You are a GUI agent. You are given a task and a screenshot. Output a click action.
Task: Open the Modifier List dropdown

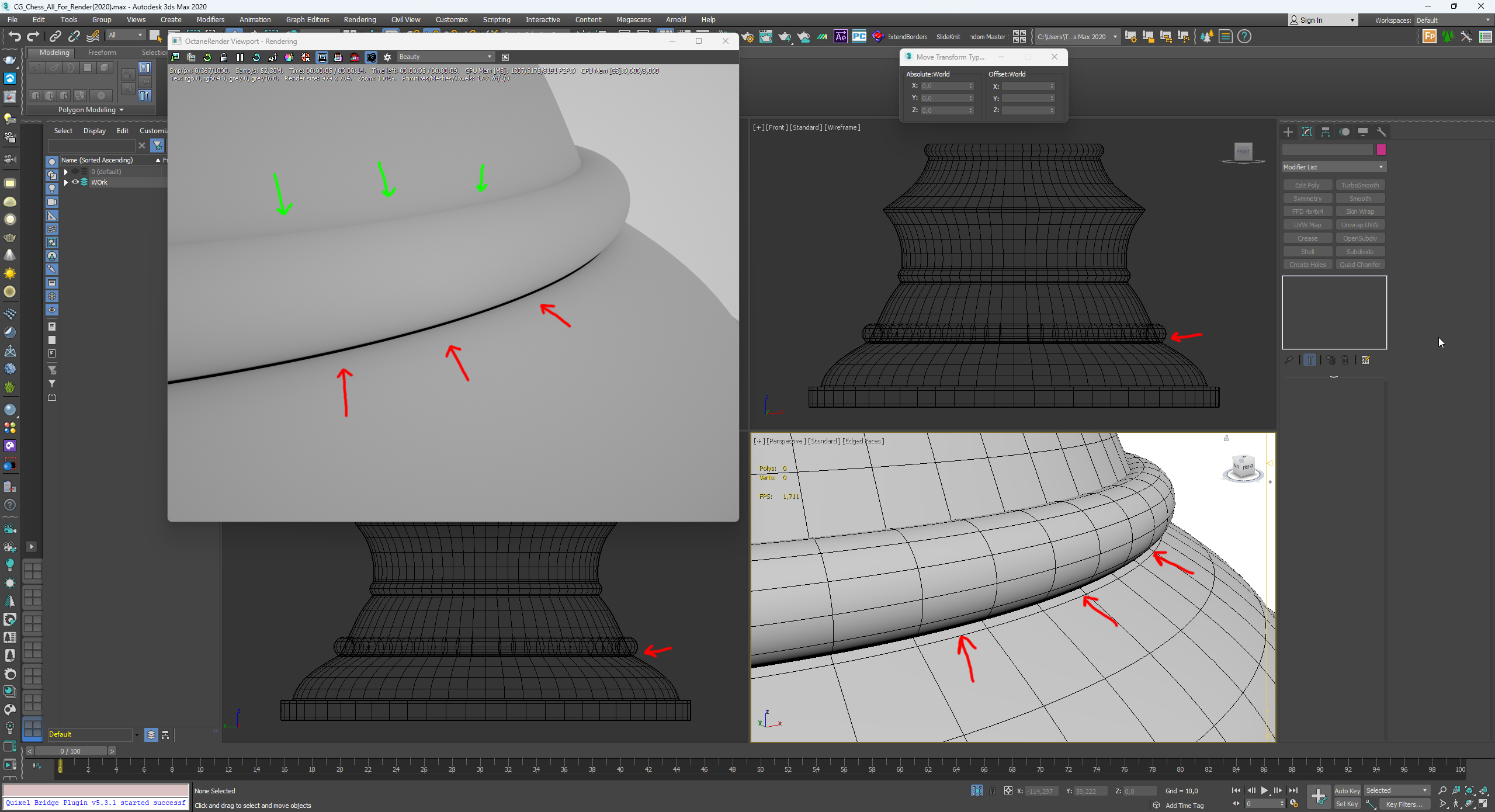1333,167
